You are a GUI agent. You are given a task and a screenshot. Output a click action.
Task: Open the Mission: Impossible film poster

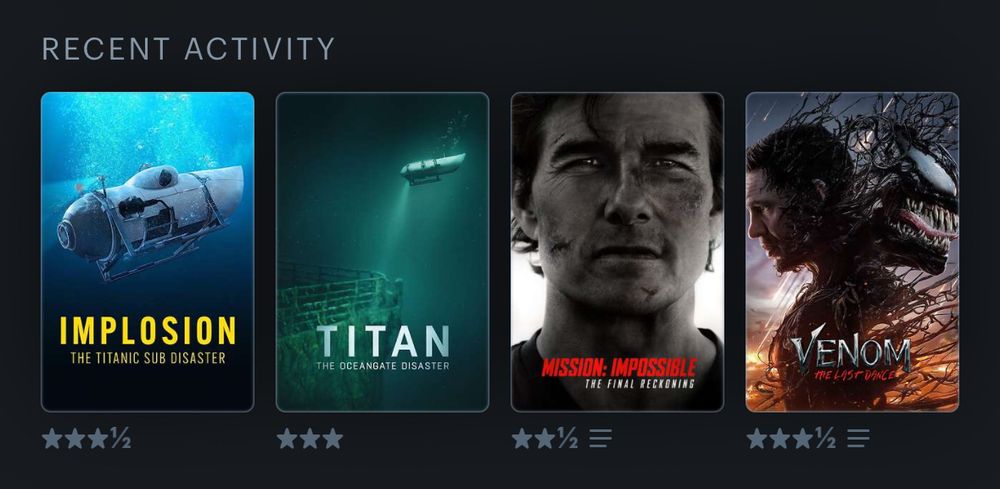tap(617, 252)
